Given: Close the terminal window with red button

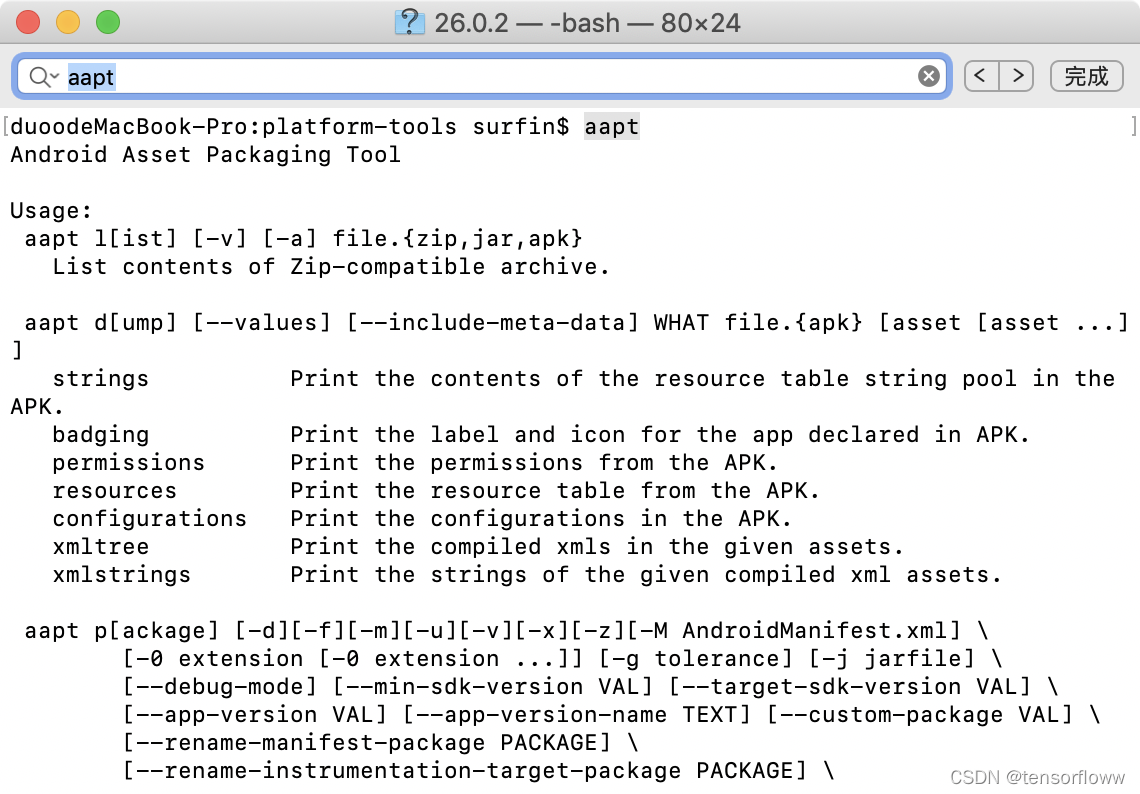Looking at the screenshot, I should (28, 23).
